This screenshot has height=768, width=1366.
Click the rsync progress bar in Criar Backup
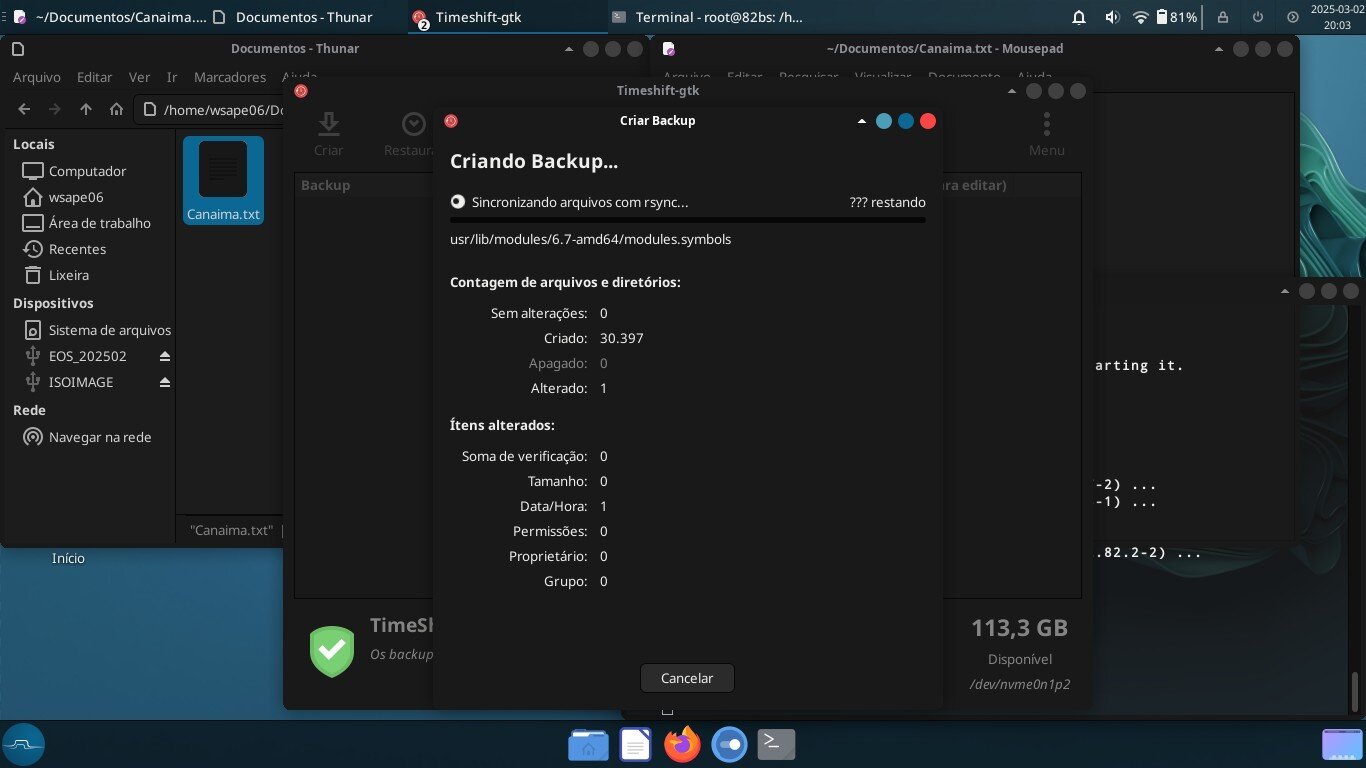coord(688,220)
